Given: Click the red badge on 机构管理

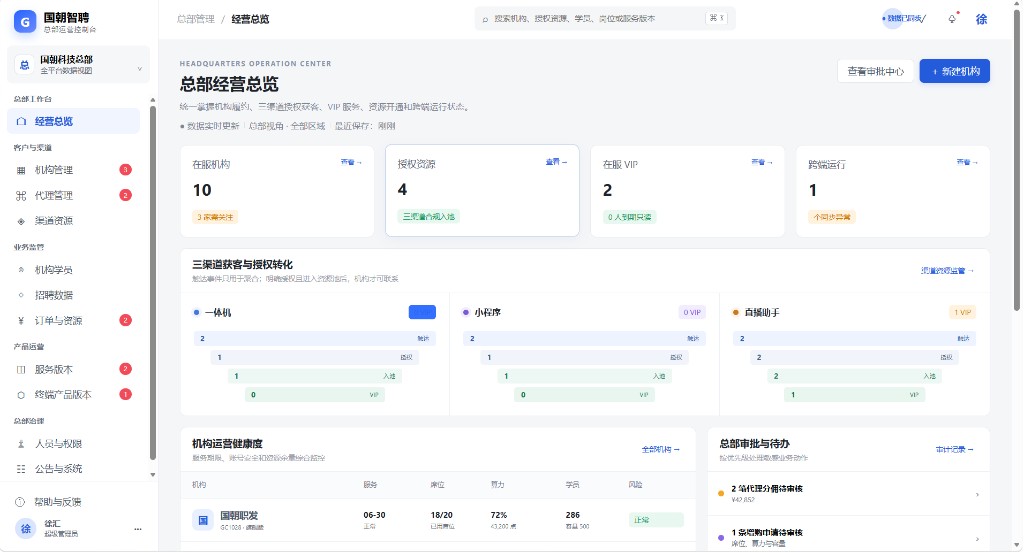Looking at the screenshot, I should [x=125, y=170].
